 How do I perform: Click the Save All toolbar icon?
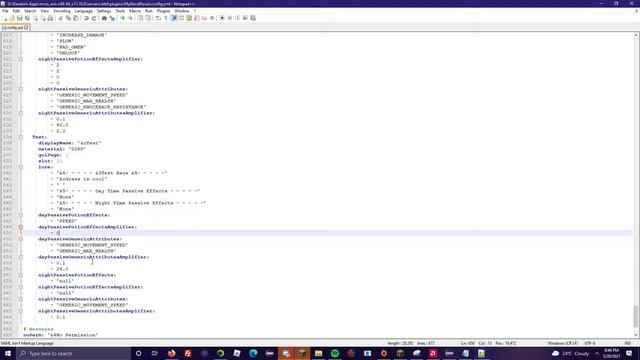pos(27,18)
